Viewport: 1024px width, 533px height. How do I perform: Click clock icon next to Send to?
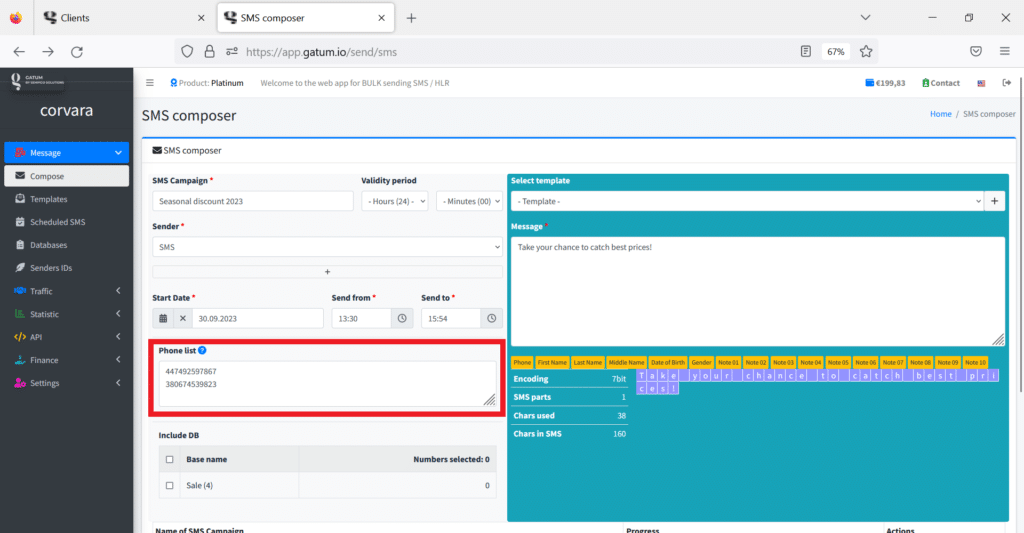tap(491, 318)
